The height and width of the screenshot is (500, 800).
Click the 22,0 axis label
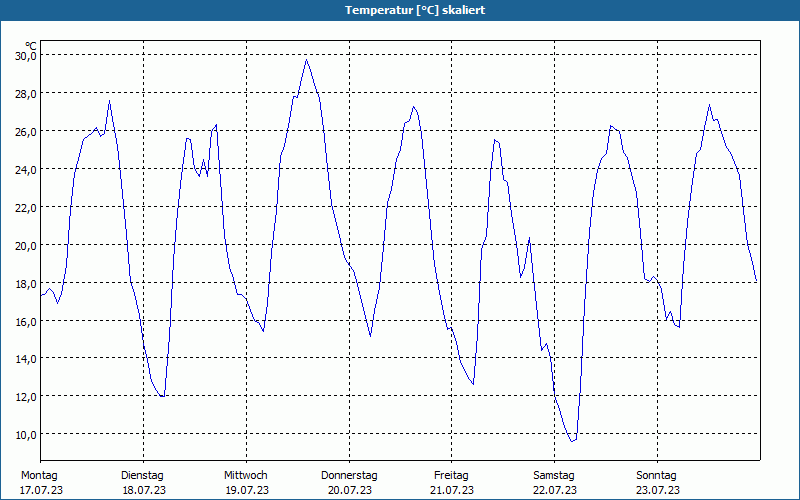coord(26,208)
